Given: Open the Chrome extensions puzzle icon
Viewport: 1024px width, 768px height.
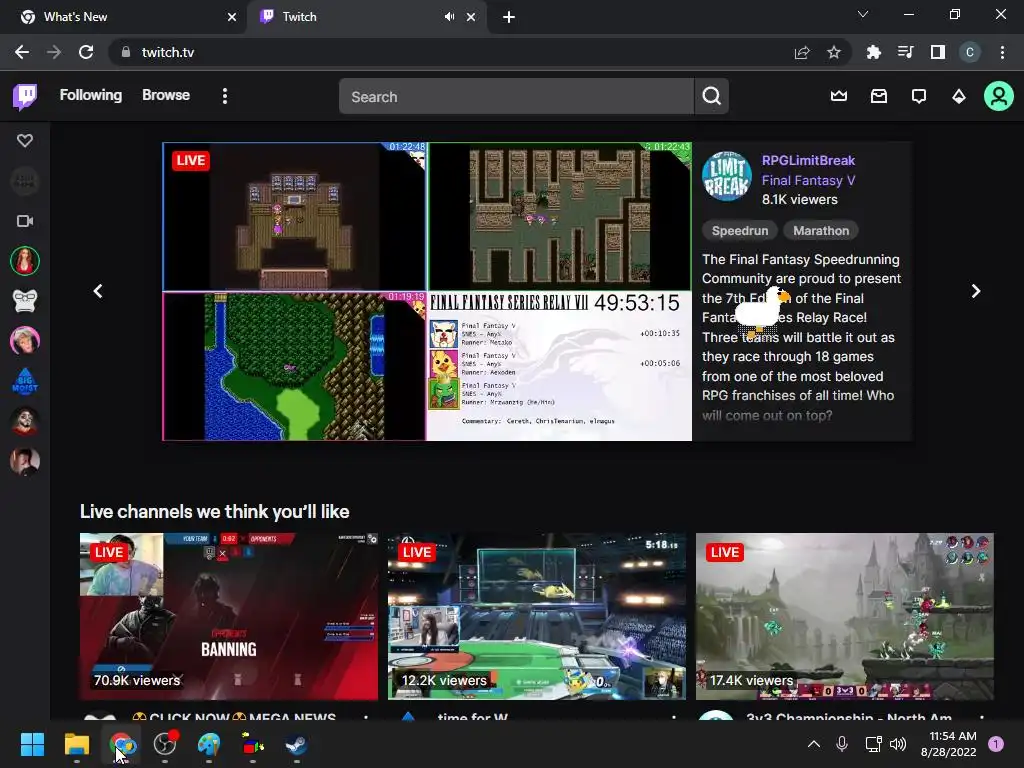Looking at the screenshot, I should point(873,52).
